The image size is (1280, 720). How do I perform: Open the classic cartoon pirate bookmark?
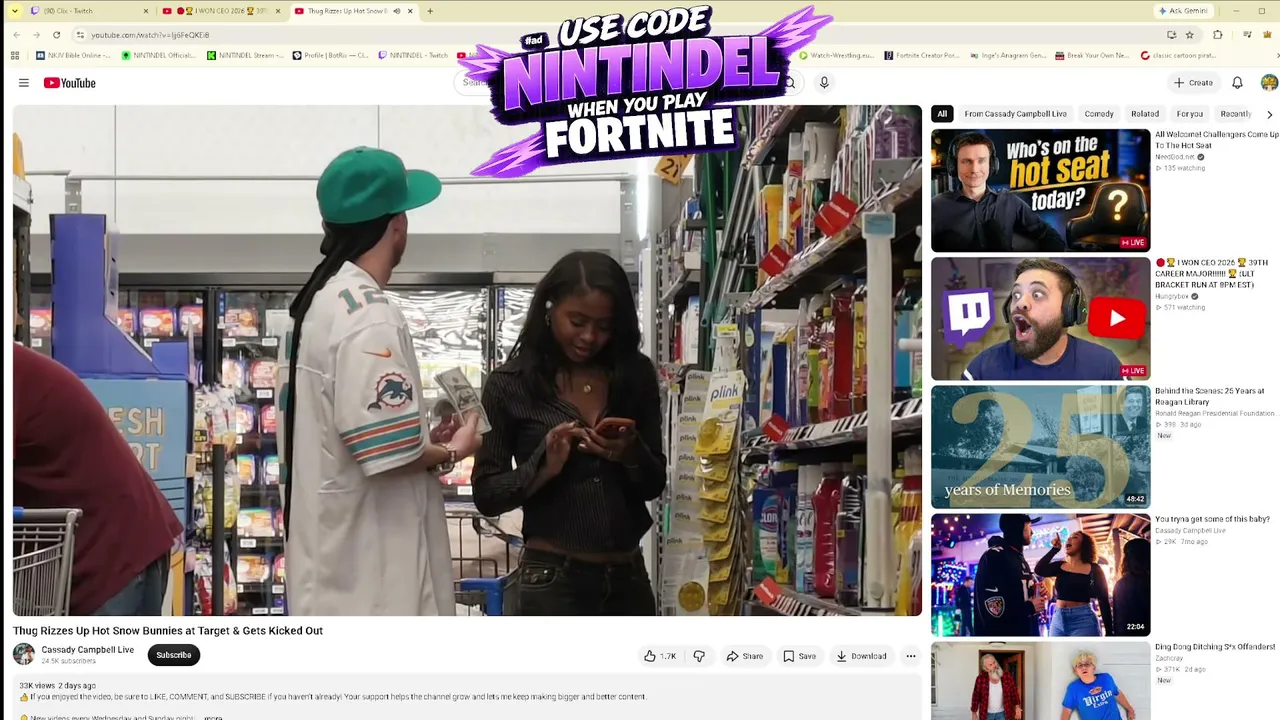click(x=1178, y=55)
